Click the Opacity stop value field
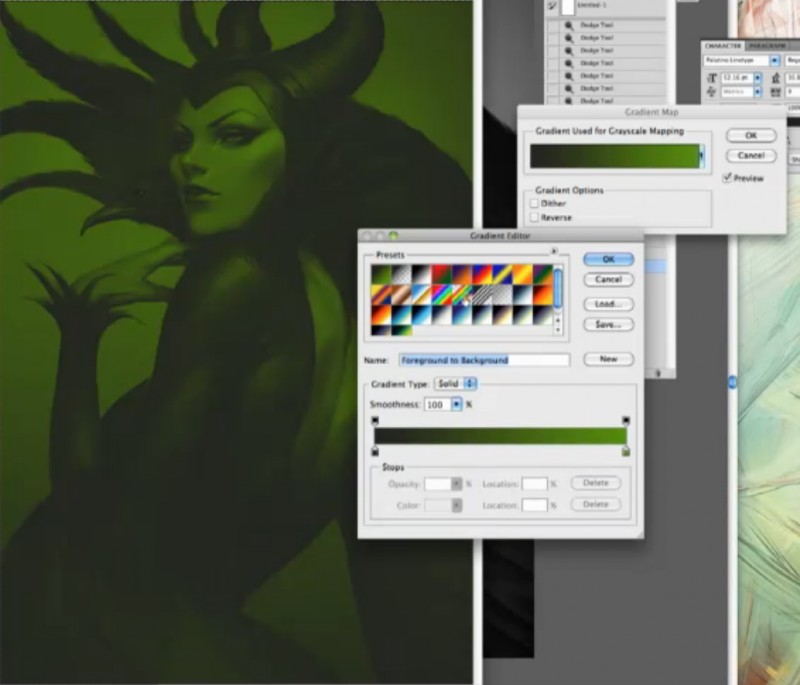The width and height of the screenshot is (800, 685). 438,484
